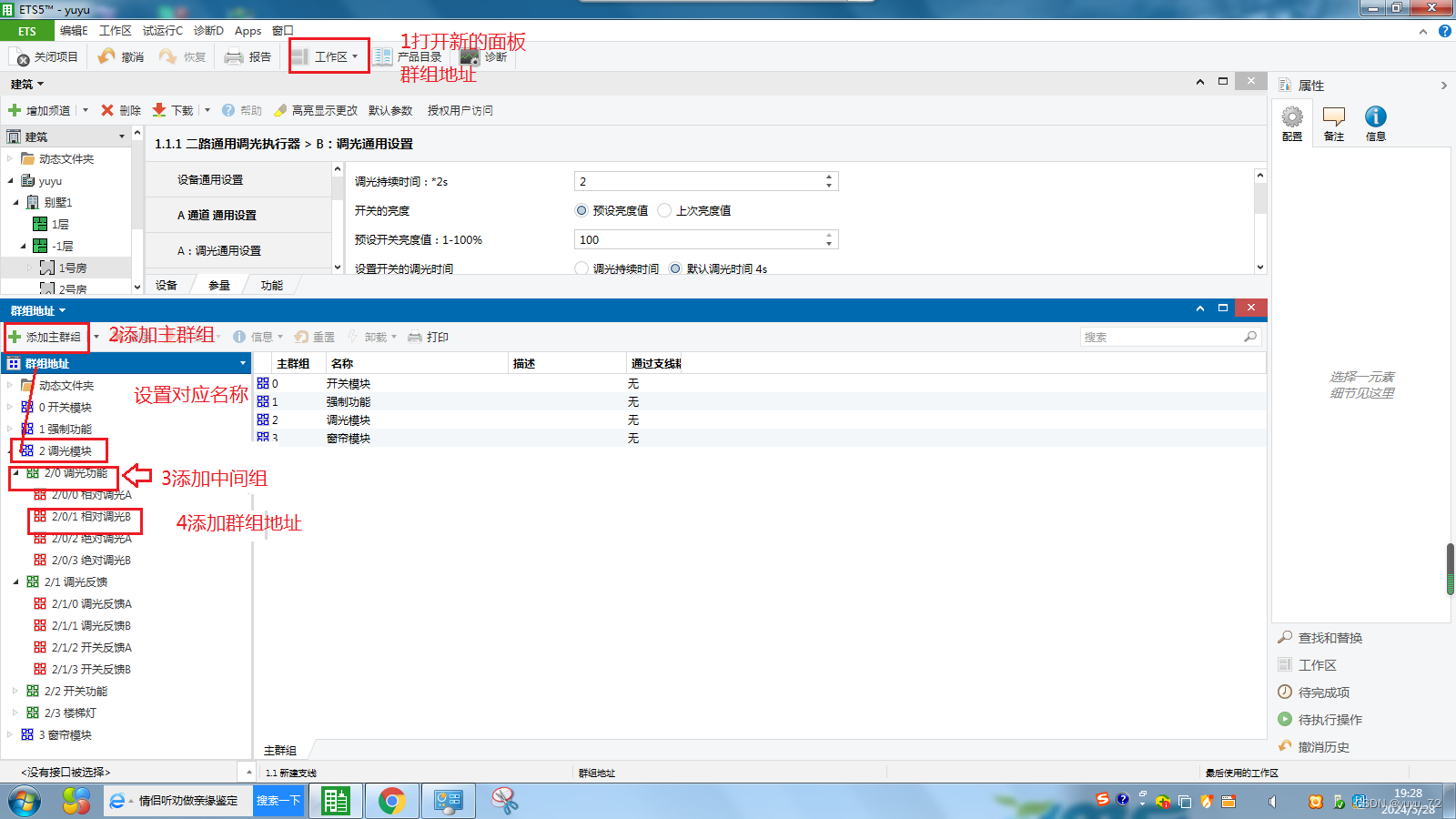Collapse the 2/0 调光功能 middle group

pyautogui.click(x=15, y=473)
